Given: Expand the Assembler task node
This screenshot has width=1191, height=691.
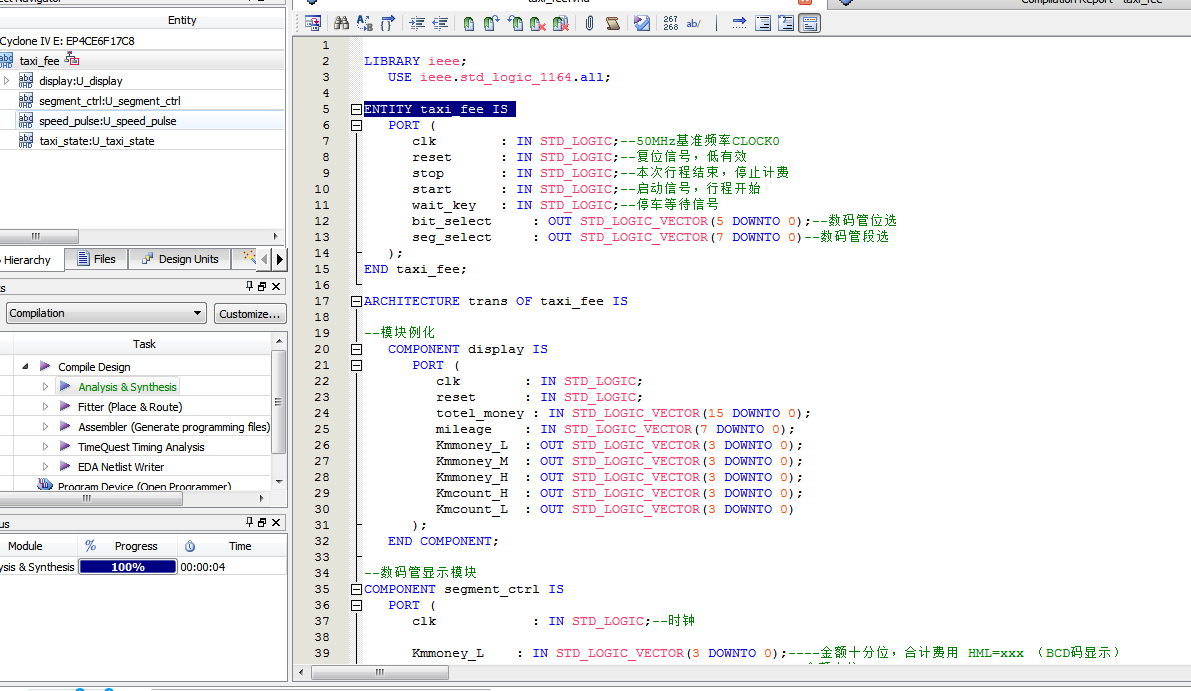Looking at the screenshot, I should pyautogui.click(x=45, y=427).
